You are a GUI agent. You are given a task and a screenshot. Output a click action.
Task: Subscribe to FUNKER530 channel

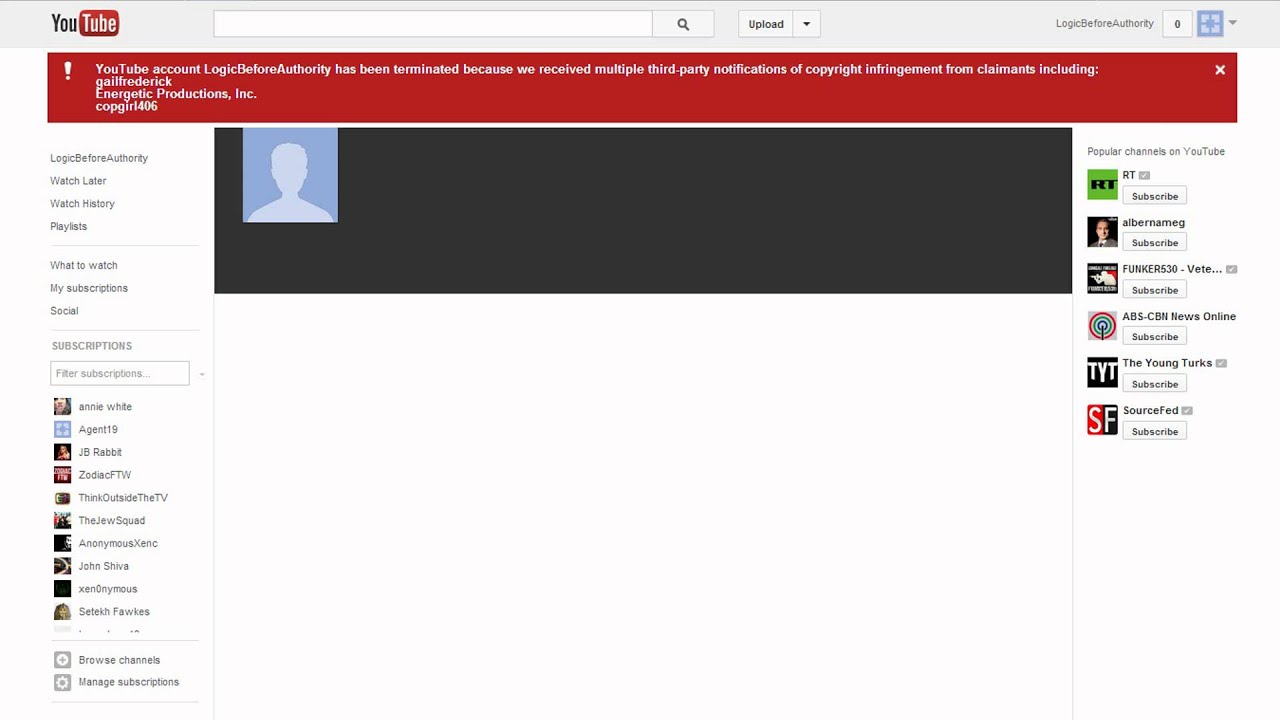[1155, 290]
